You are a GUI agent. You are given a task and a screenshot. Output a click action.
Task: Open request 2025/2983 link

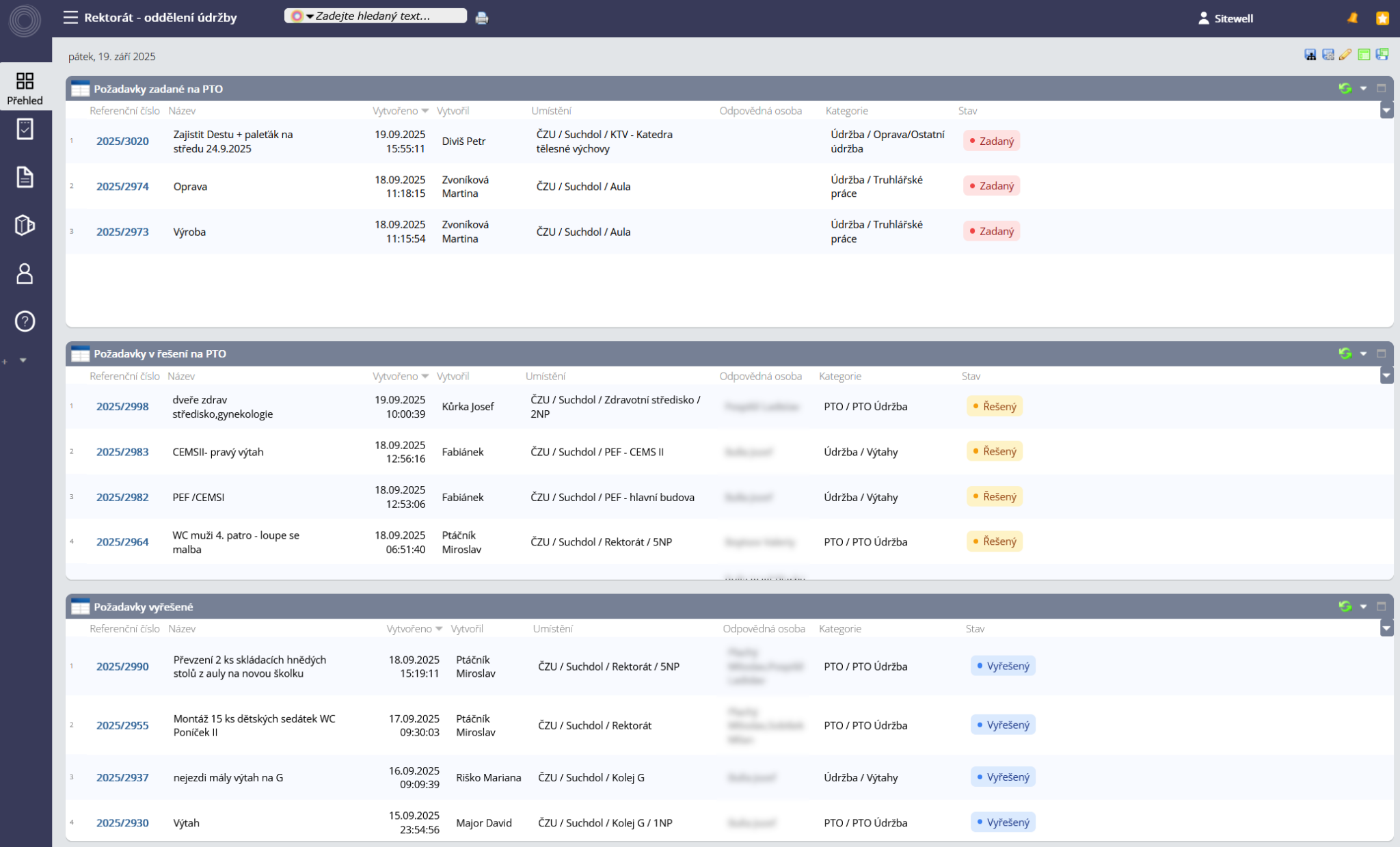[x=122, y=452]
